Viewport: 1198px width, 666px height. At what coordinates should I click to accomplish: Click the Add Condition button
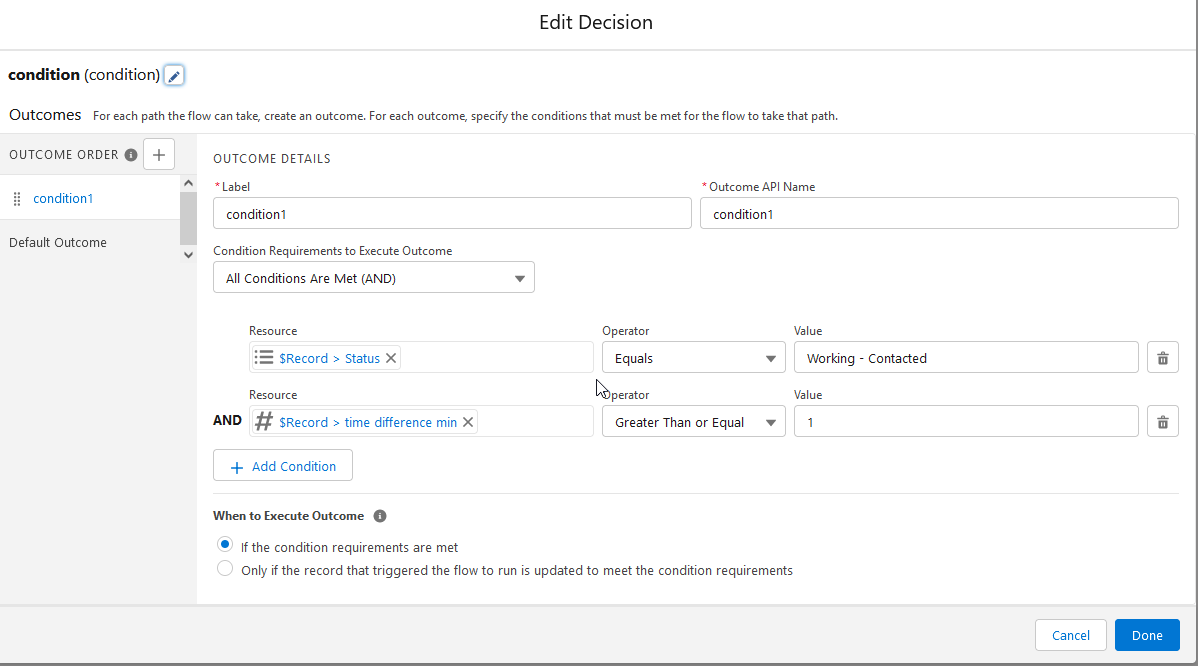coord(282,466)
